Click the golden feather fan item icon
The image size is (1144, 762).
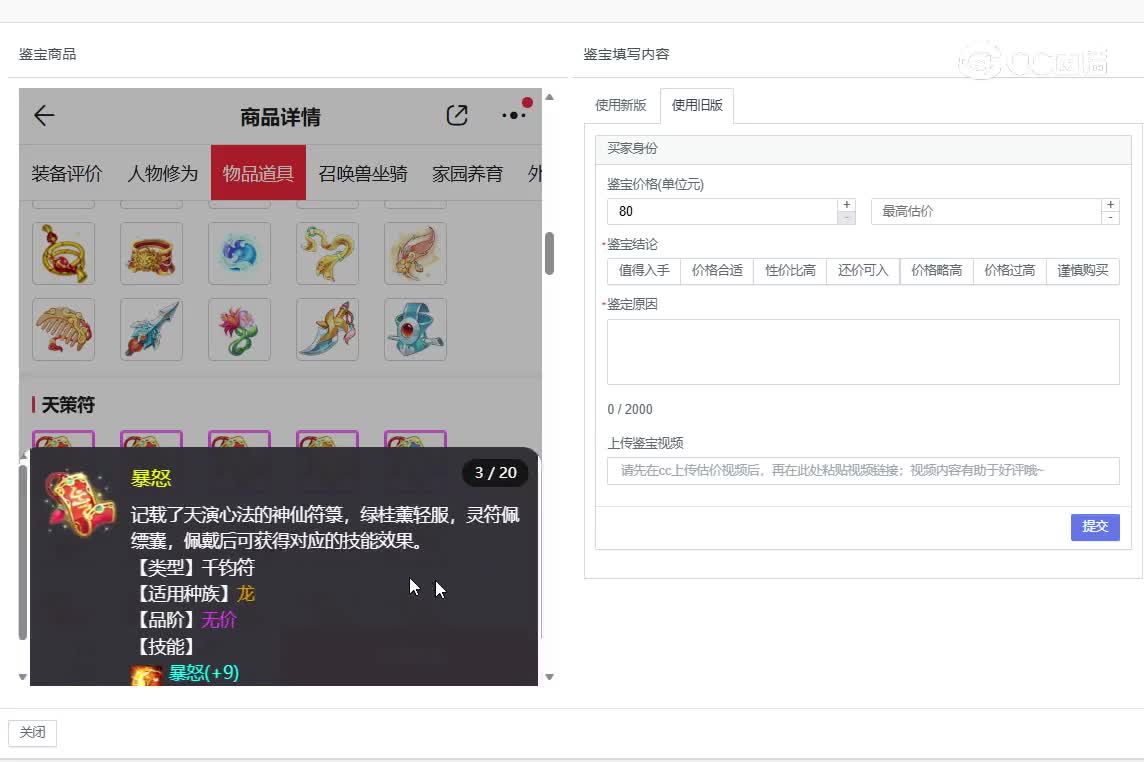click(x=63, y=330)
